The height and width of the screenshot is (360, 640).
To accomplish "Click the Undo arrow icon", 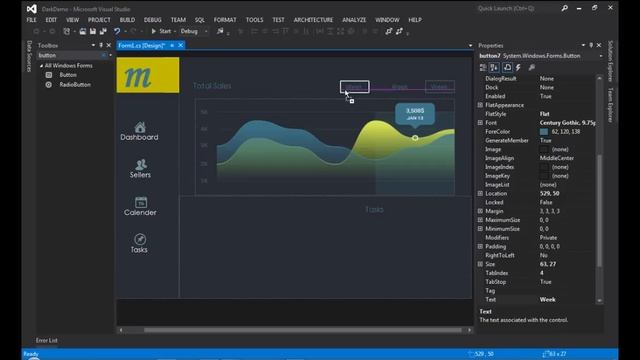I will click(x=117, y=31).
